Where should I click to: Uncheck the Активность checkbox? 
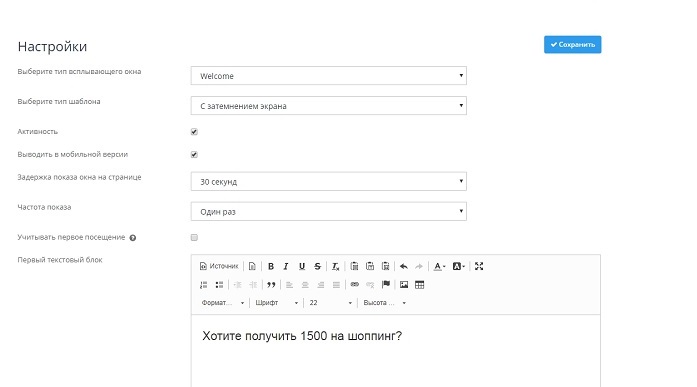pyautogui.click(x=194, y=132)
